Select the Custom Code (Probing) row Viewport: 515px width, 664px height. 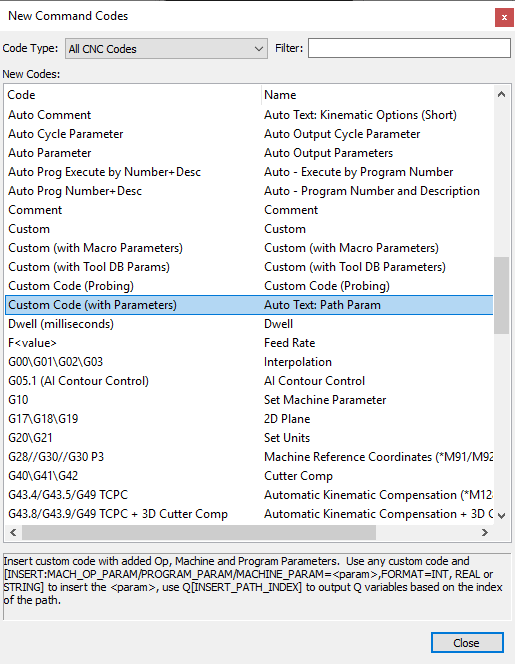pyautogui.click(x=249, y=286)
